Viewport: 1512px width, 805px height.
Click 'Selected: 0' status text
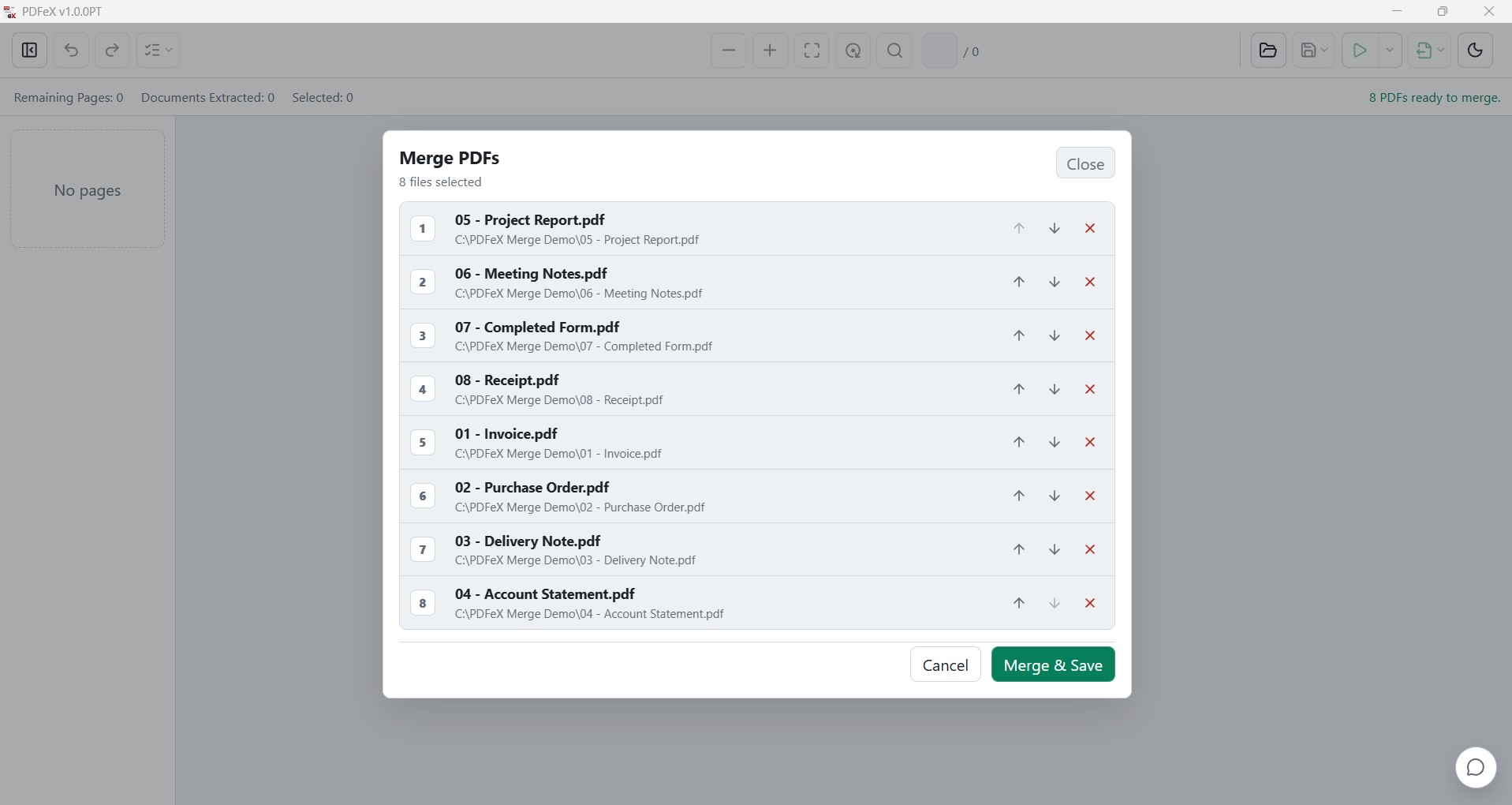coord(323,98)
